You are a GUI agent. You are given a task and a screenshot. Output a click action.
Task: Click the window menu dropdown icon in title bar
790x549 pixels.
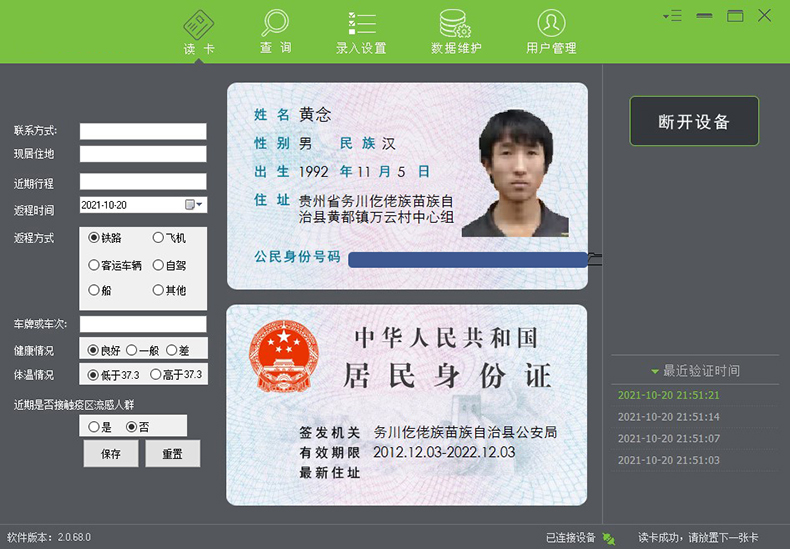pyautogui.click(x=672, y=15)
